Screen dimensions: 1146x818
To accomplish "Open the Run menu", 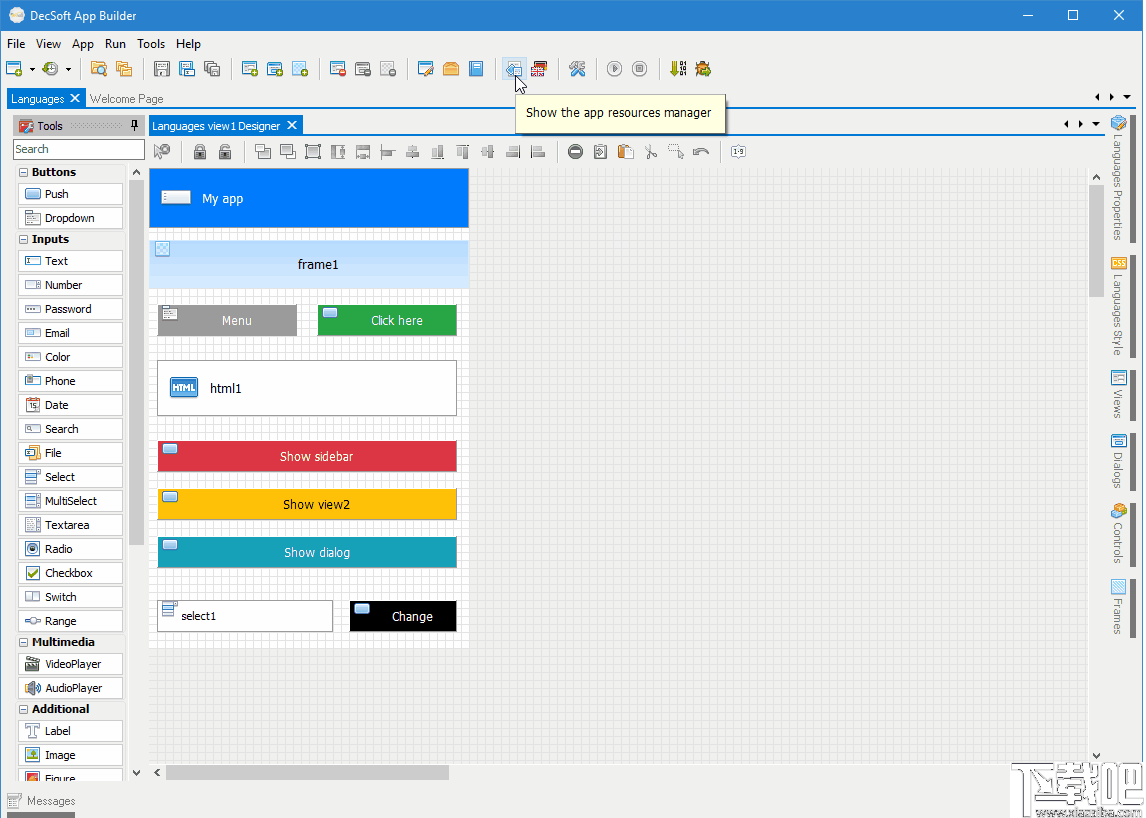I will (115, 44).
